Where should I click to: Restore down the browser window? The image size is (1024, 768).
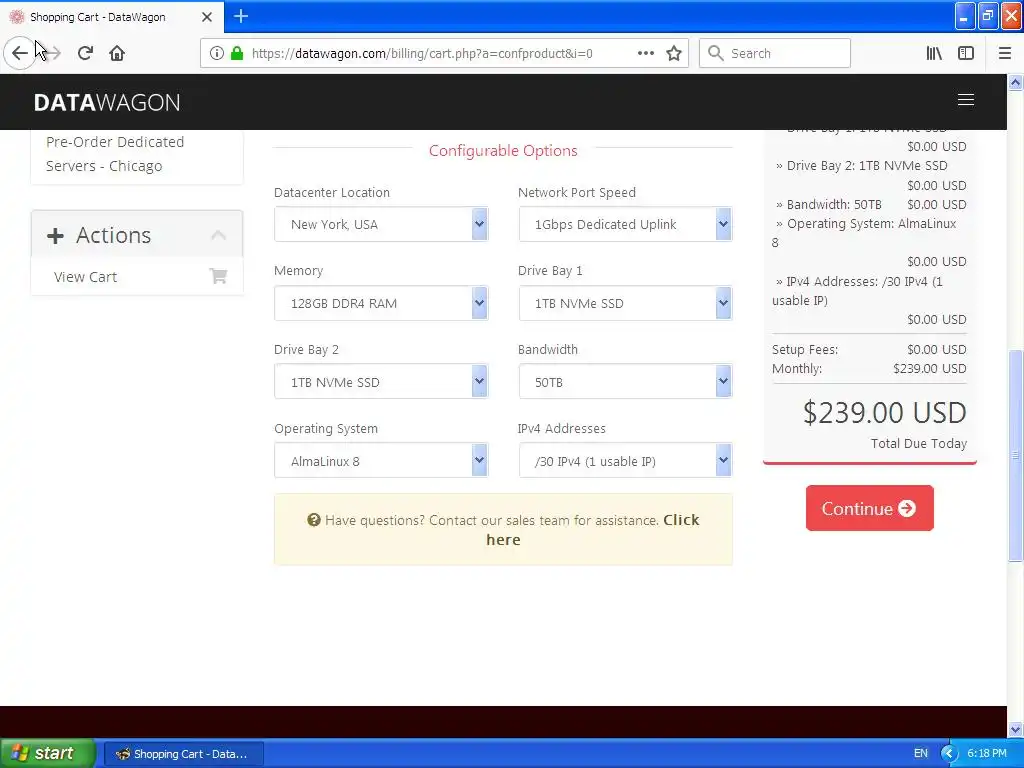988,16
